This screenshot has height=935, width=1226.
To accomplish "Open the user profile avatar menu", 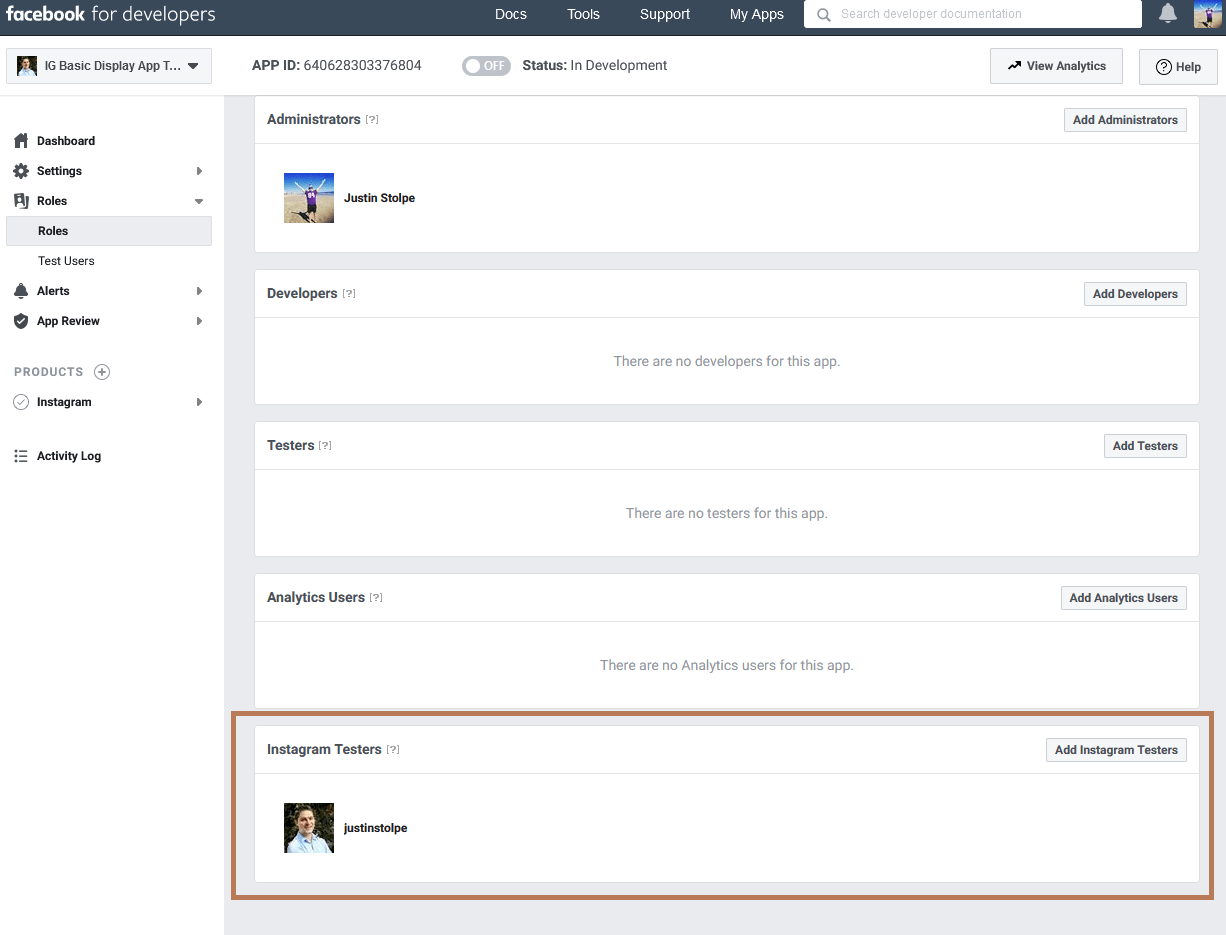I will (x=1208, y=14).
